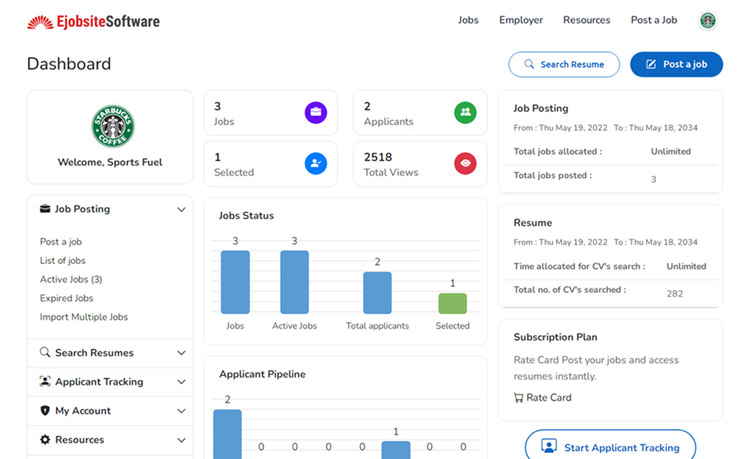Screen dimensions: 750x459
Task: Click the 3 Jobs stat card
Action: tap(271, 113)
